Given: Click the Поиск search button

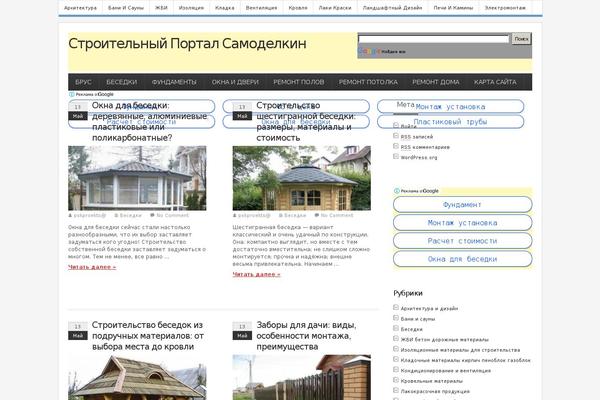Looking at the screenshot, I should 522,39.
